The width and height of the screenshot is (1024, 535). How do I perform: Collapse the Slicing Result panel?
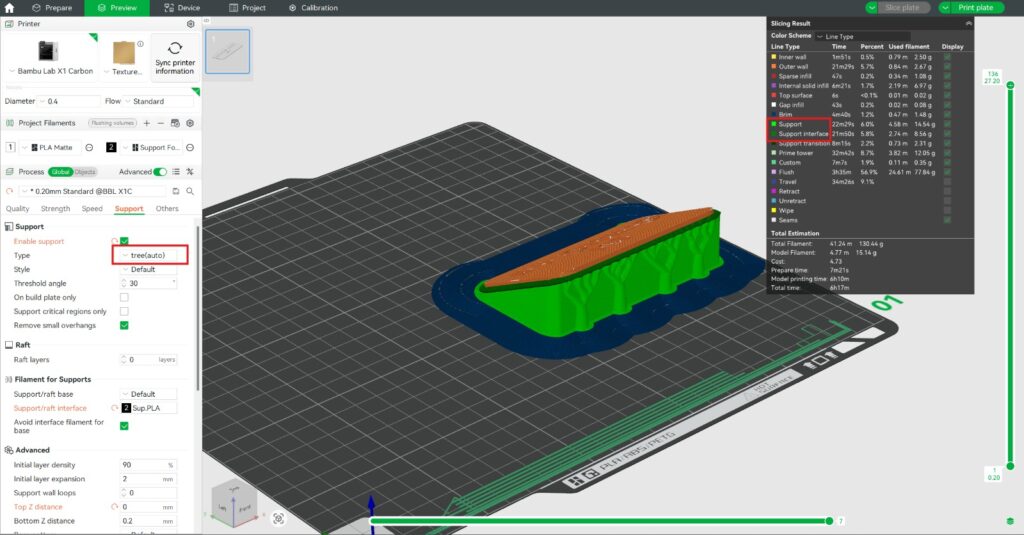(x=968, y=23)
